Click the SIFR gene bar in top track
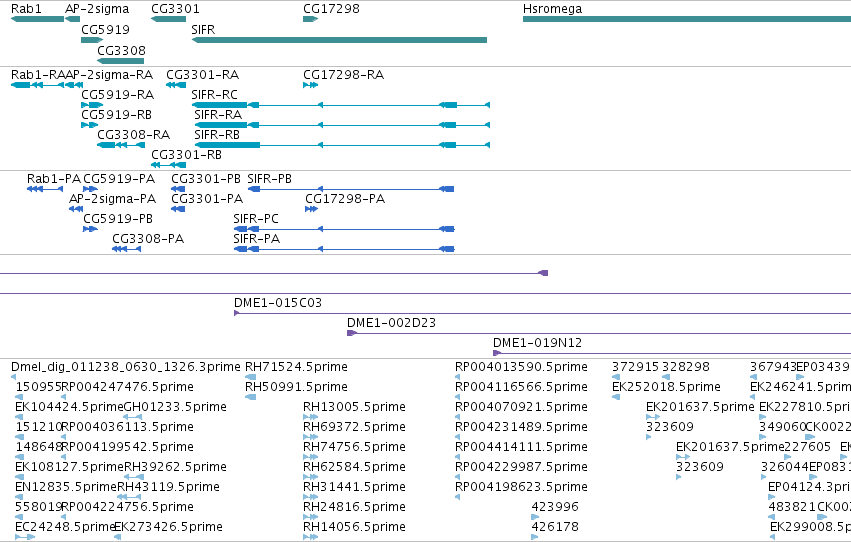The width and height of the screenshot is (851, 542). pos(339,40)
